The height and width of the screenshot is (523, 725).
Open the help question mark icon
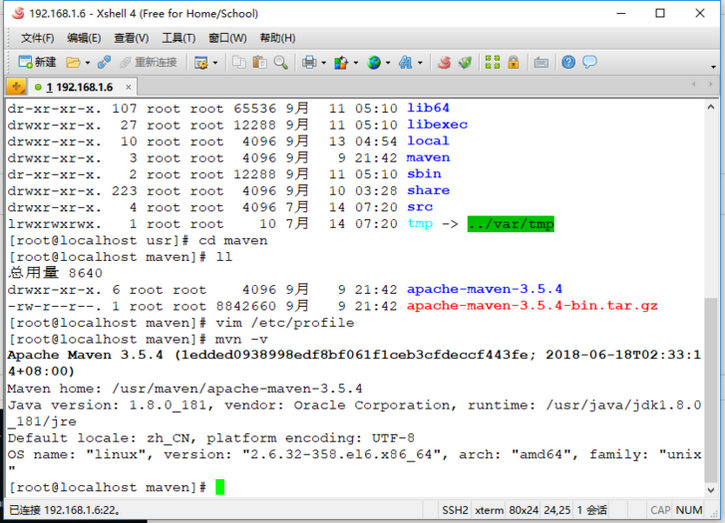pyautogui.click(x=568, y=62)
